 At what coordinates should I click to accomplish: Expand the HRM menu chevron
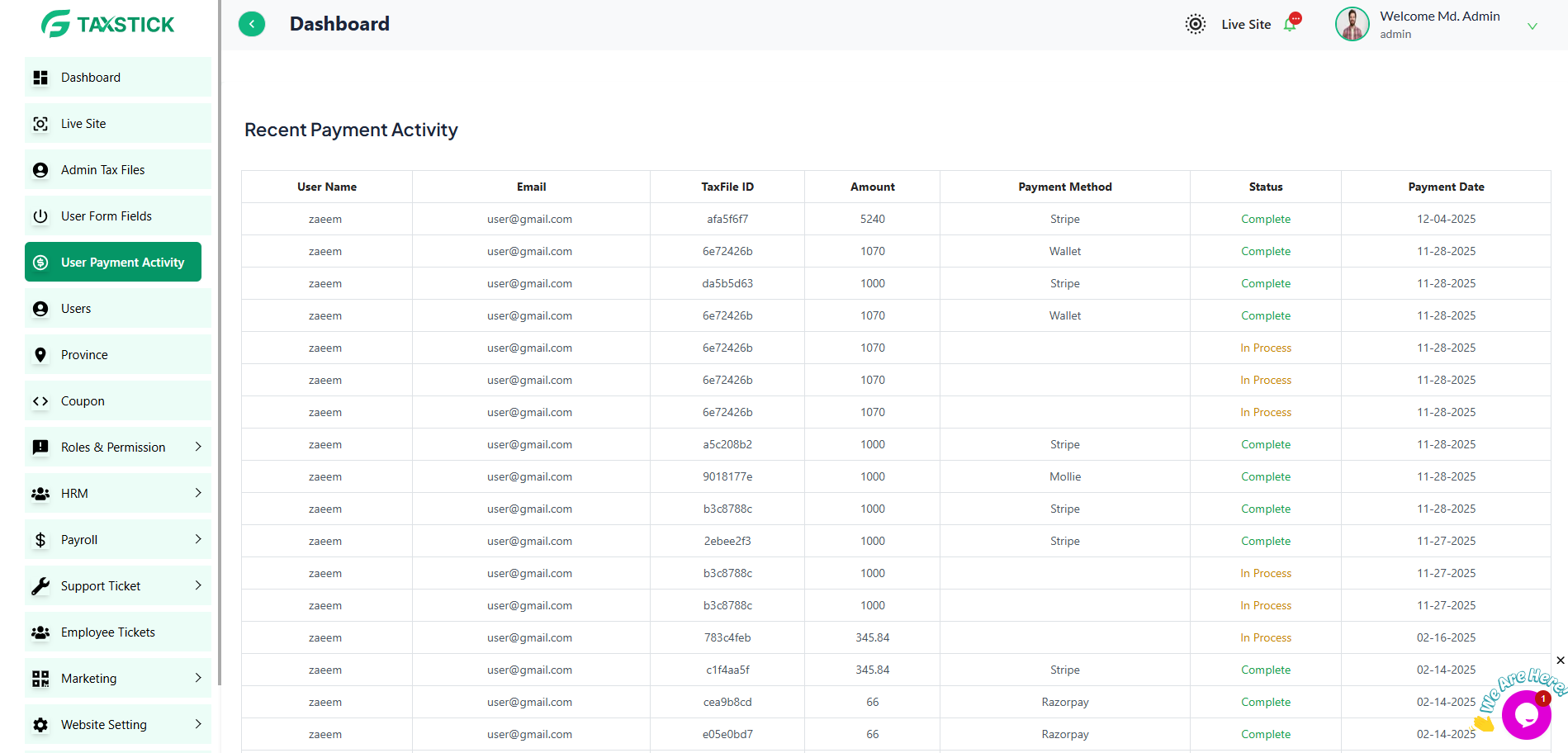(198, 493)
